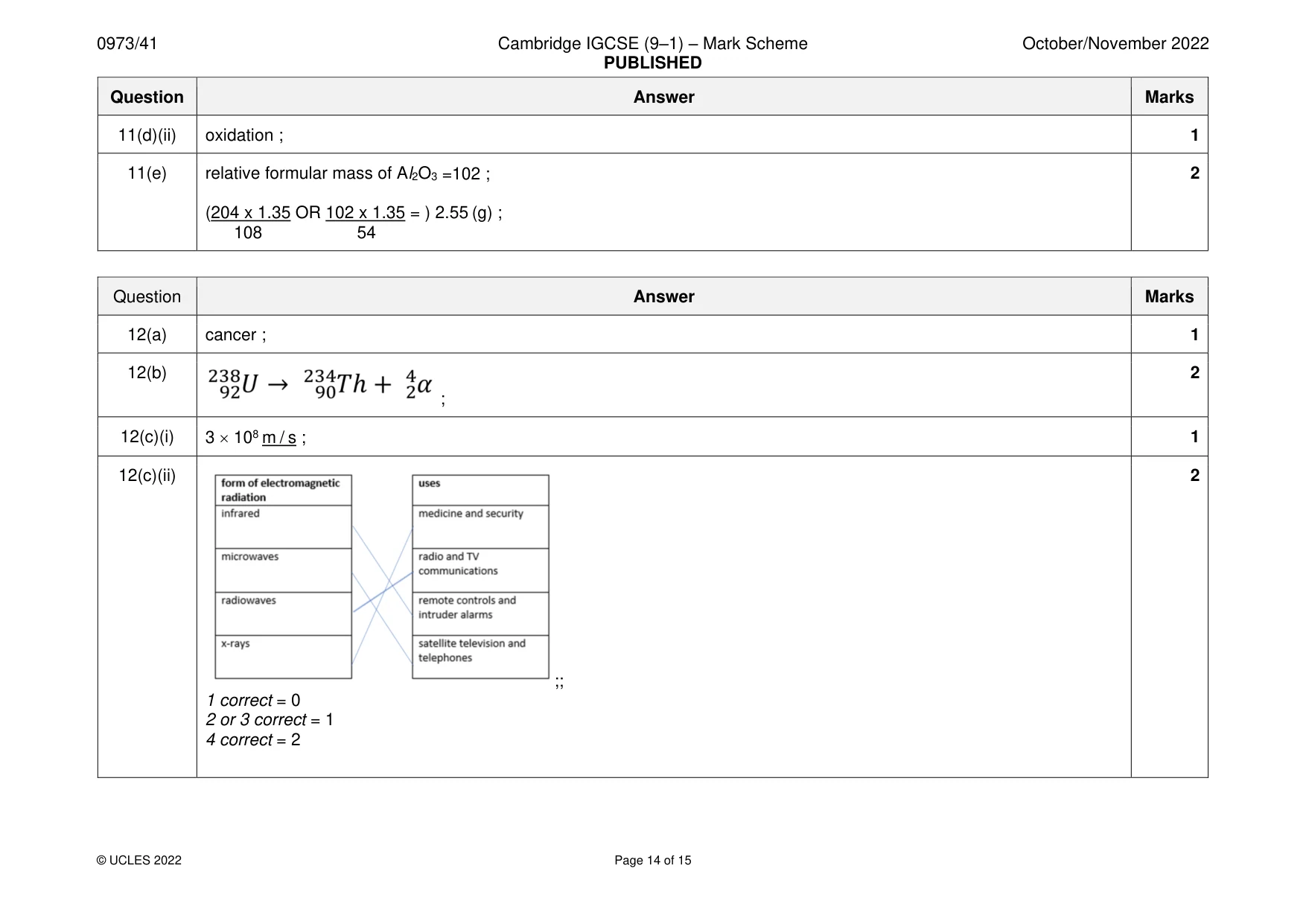
Task: Click the question number '12(b)'
Action: [x=147, y=372]
